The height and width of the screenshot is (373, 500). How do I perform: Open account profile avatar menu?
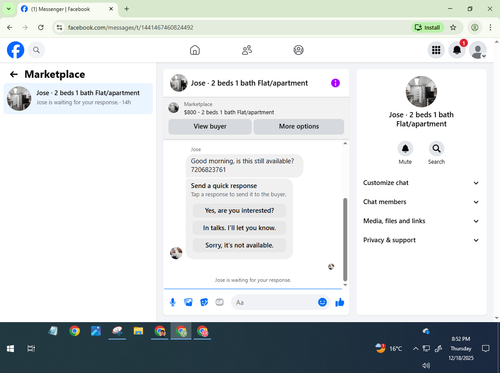point(478,50)
